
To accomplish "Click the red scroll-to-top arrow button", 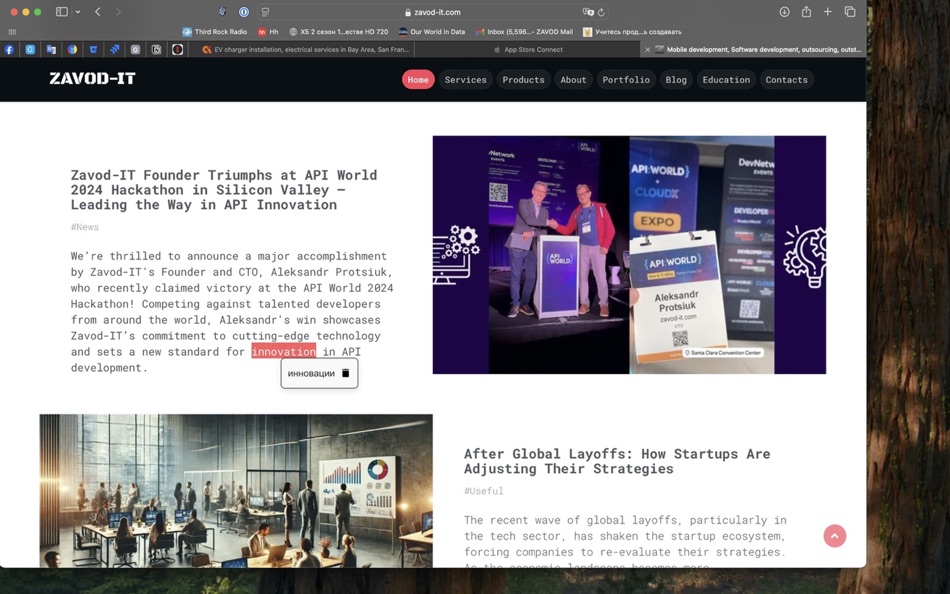I will 834,536.
